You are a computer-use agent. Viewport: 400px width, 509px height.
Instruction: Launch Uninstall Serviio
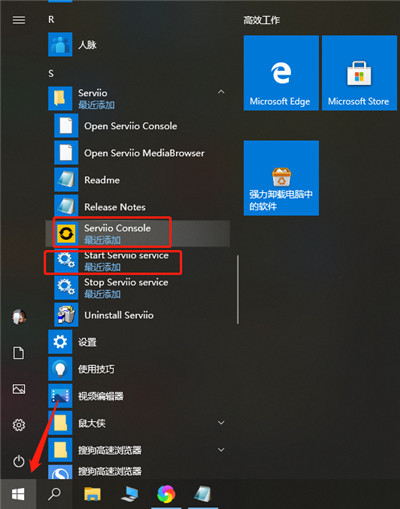137,315
